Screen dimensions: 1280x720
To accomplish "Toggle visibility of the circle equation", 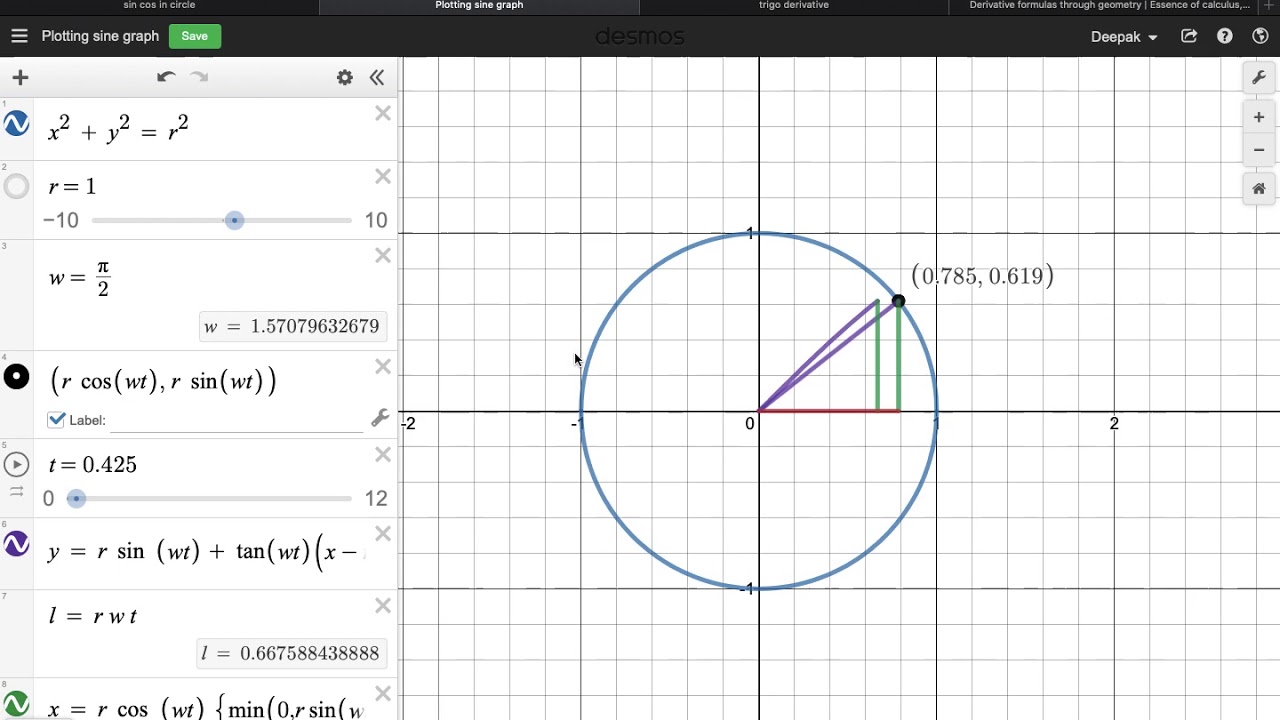I will coord(16,124).
